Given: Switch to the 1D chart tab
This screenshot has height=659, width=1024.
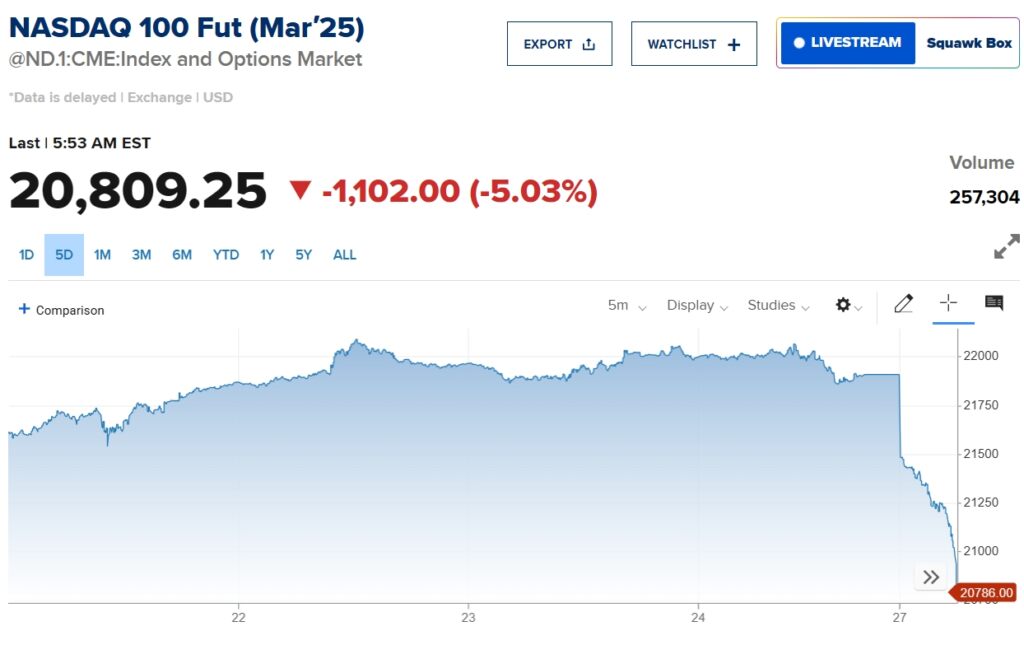Looking at the screenshot, I should tap(26, 255).
